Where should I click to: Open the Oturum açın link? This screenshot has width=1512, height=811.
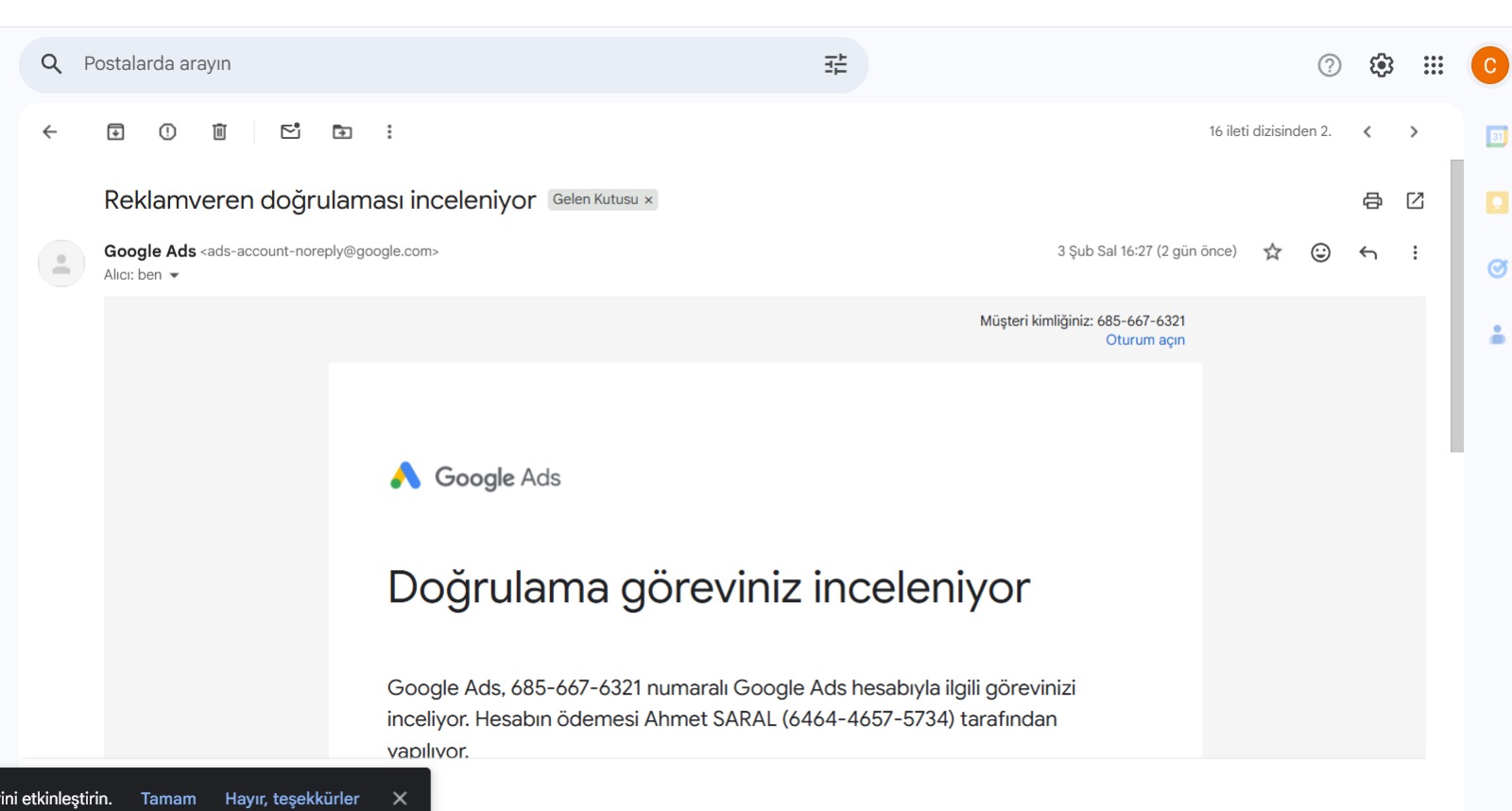point(1145,340)
